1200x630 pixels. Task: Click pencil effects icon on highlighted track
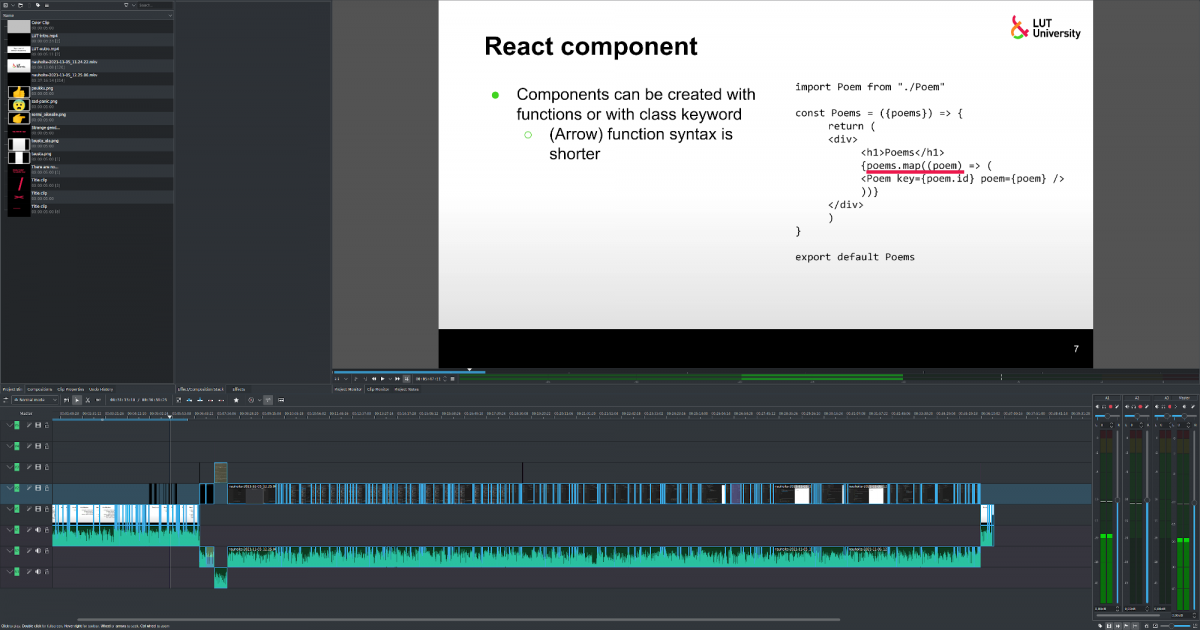(x=29, y=488)
